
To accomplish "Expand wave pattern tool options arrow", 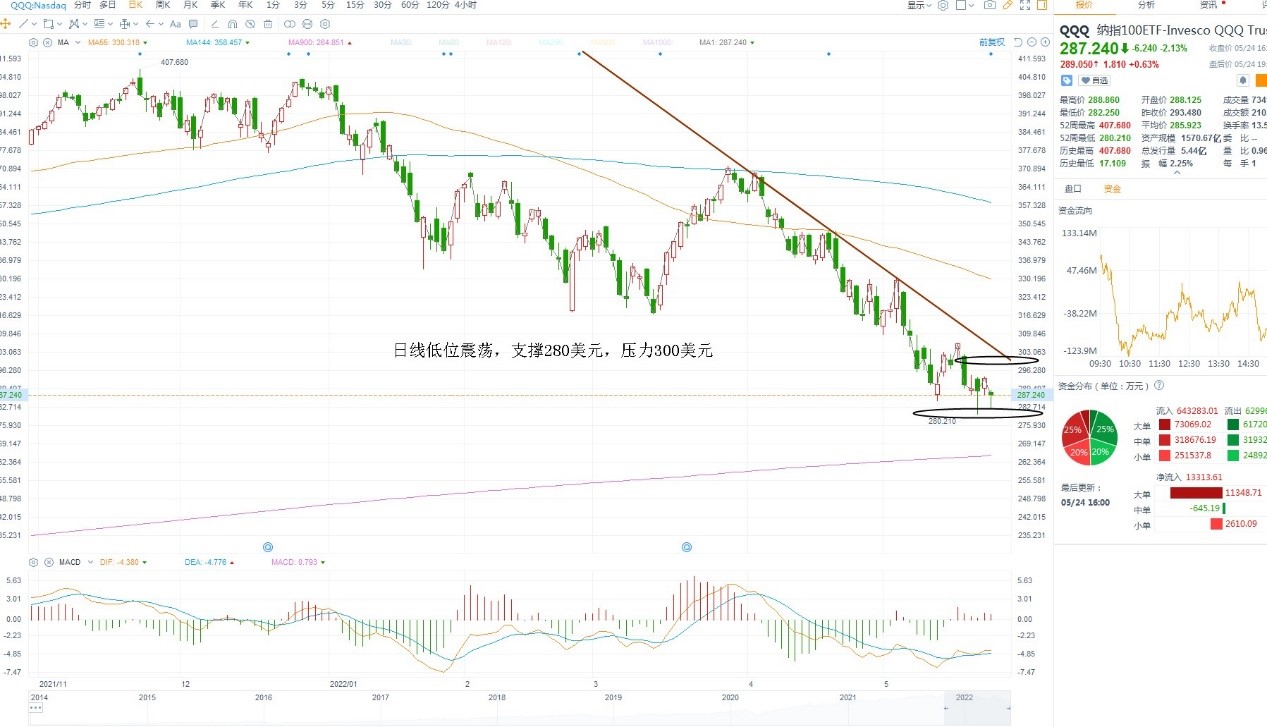I will 85,24.
